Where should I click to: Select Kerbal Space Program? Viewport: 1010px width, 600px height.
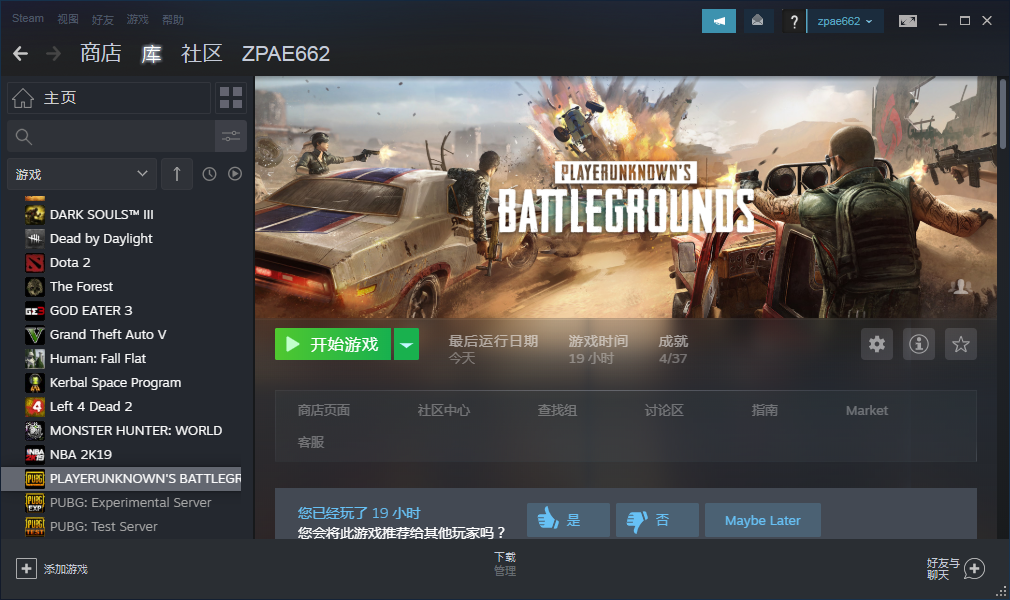pos(121,382)
